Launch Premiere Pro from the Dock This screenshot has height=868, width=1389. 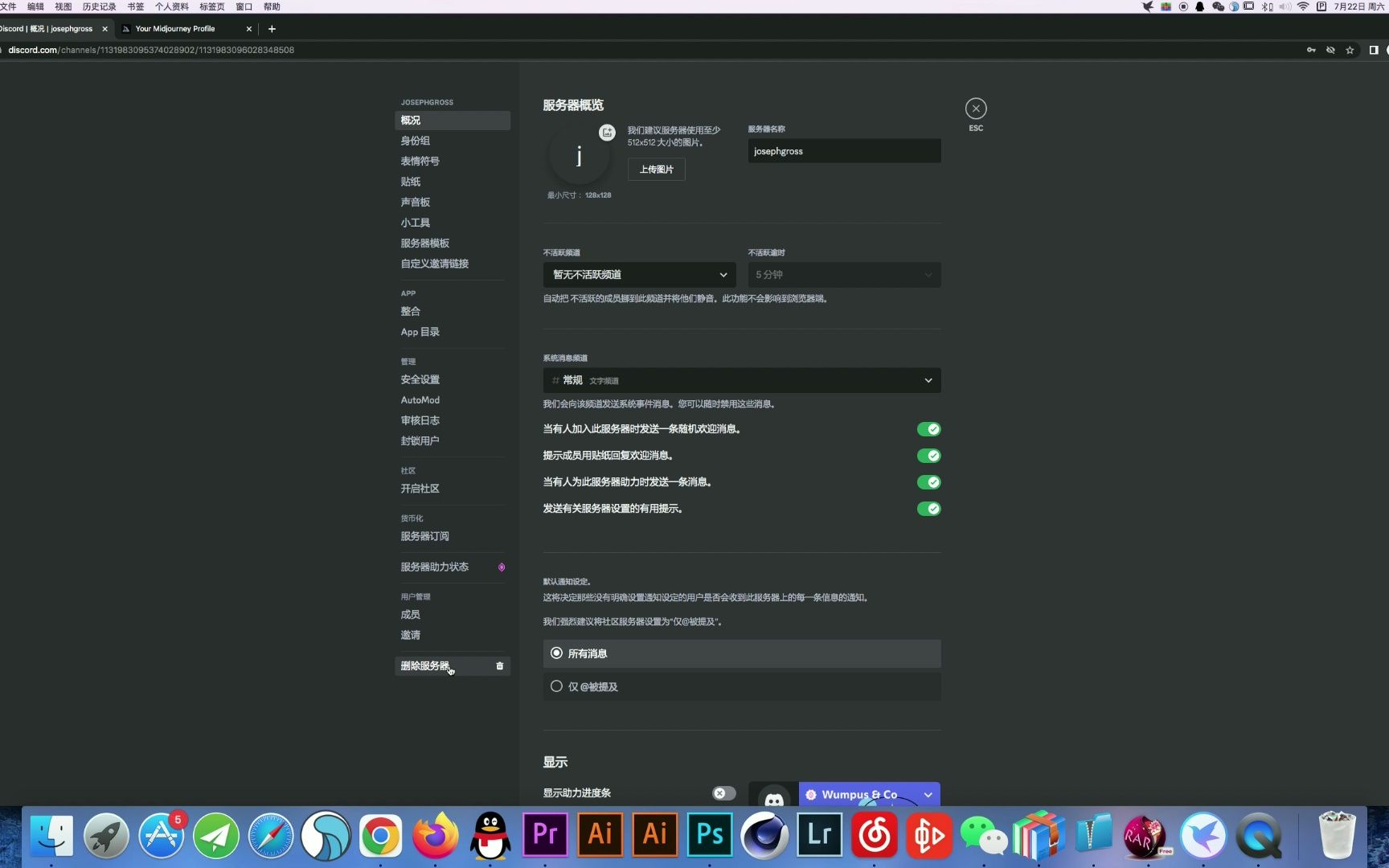(545, 835)
